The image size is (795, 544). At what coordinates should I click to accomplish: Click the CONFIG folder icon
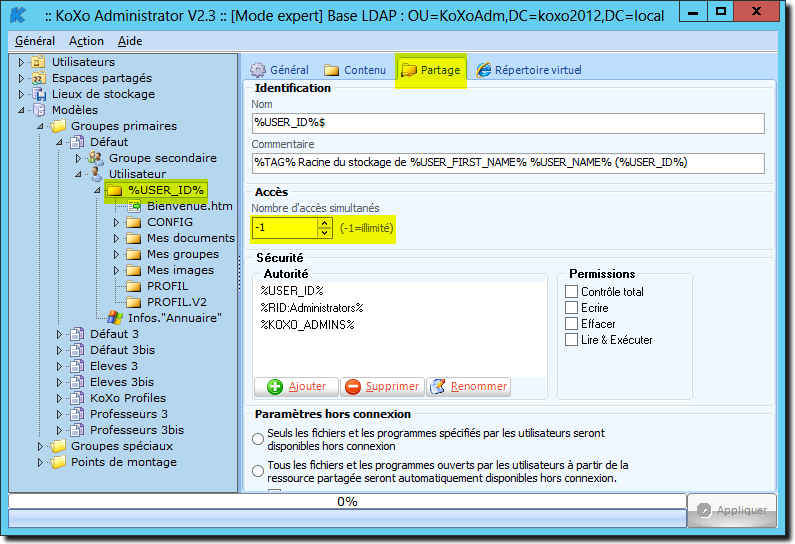pos(133,222)
